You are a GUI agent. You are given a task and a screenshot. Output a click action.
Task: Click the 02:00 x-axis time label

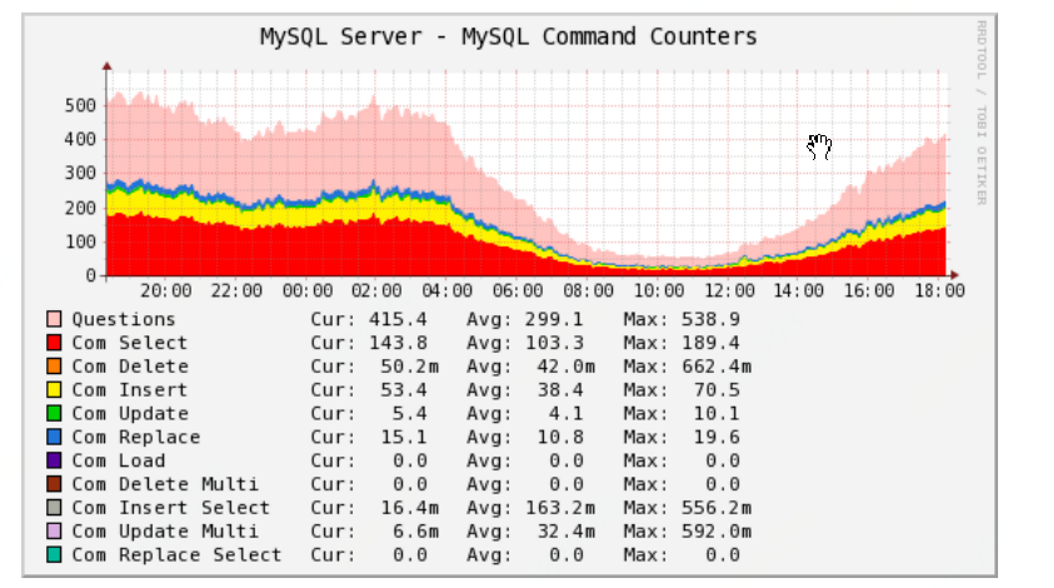(x=376, y=290)
